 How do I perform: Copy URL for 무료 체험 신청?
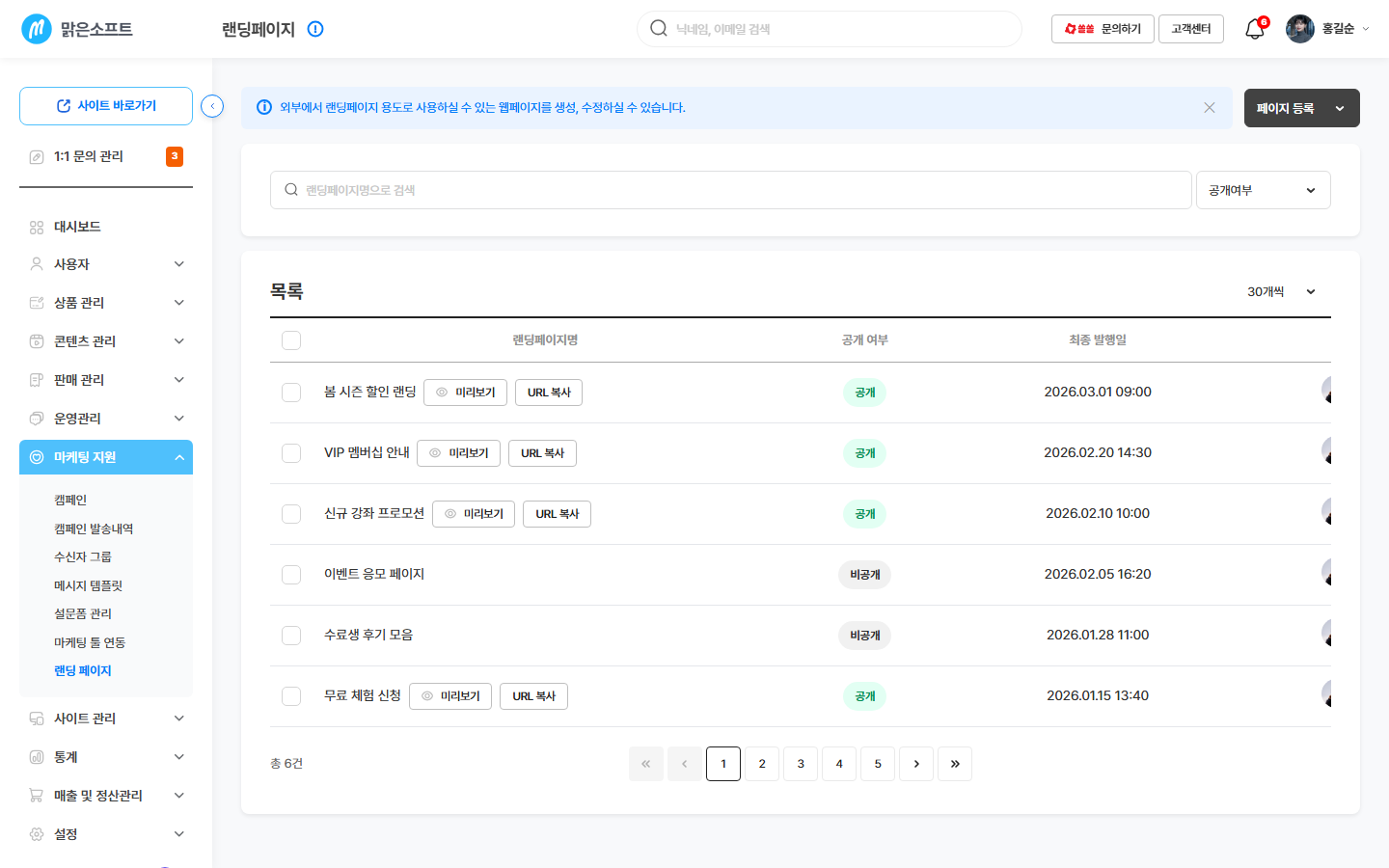coord(533,696)
